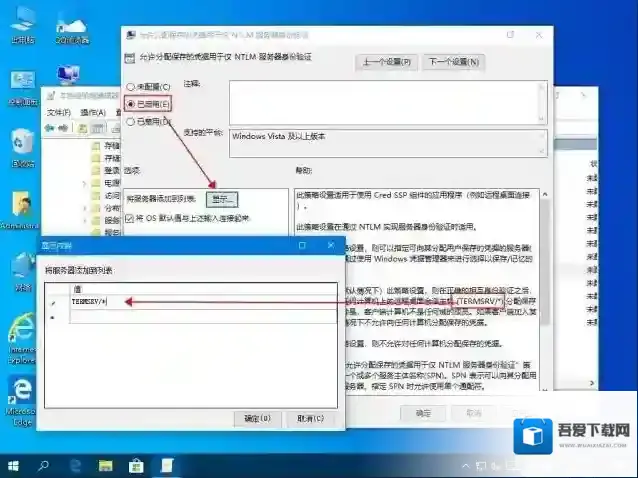Open the This PC desktop icon
Viewport: 638px width, 478px height.
click(x=23, y=24)
